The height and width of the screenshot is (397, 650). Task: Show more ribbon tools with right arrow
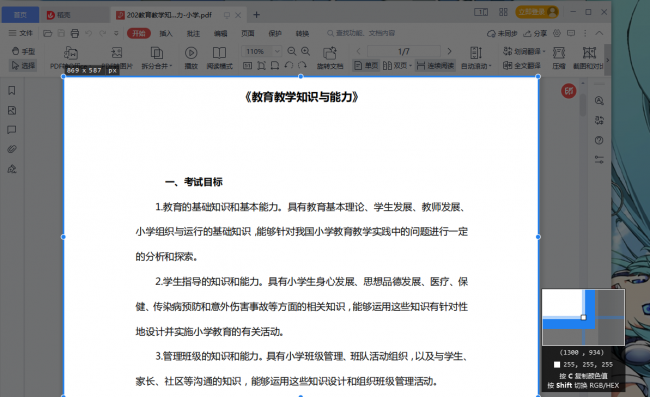point(608,60)
